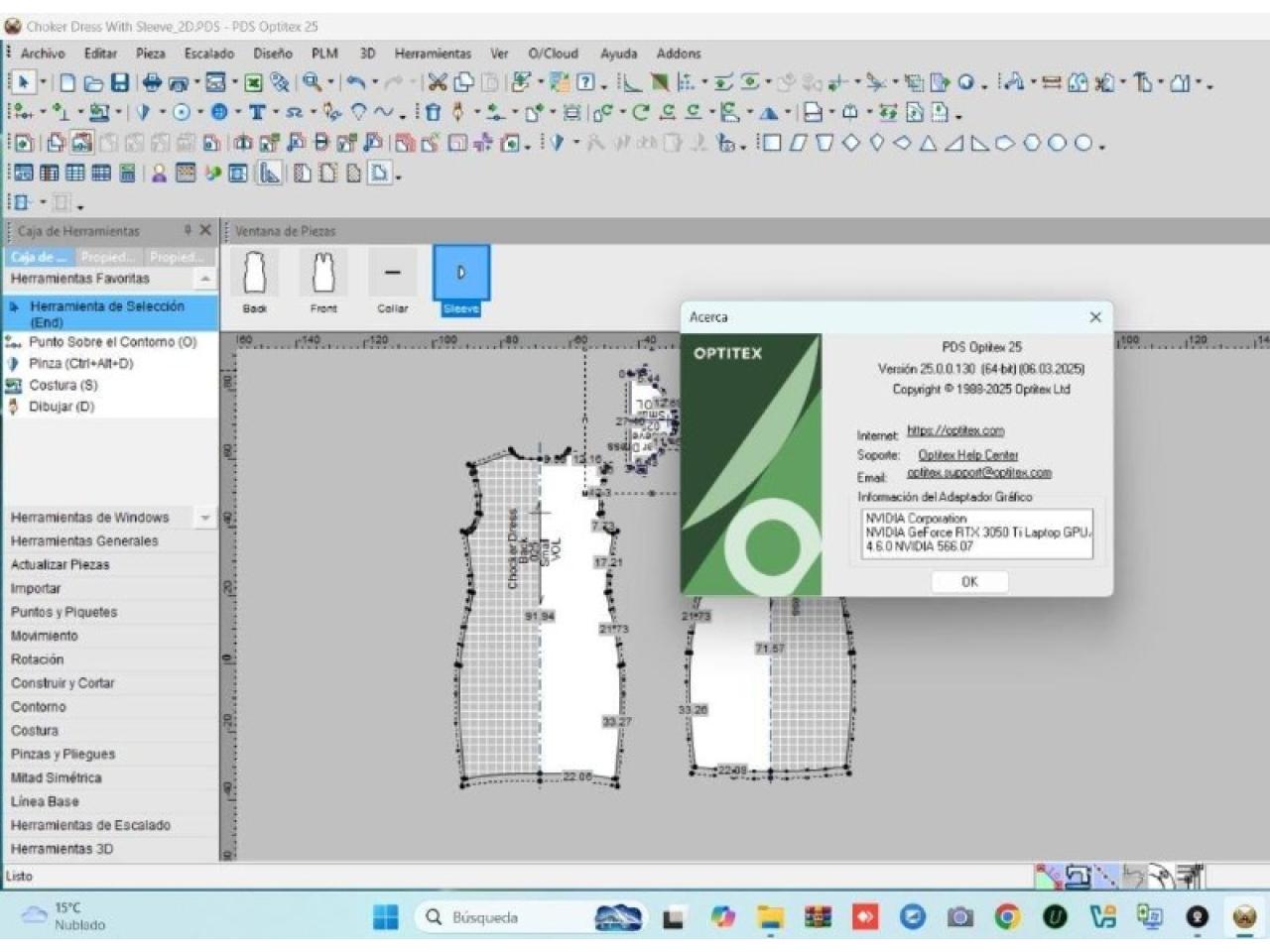Click the Export to Excel icon
The width and height of the screenshot is (1270, 952).
tap(253, 83)
